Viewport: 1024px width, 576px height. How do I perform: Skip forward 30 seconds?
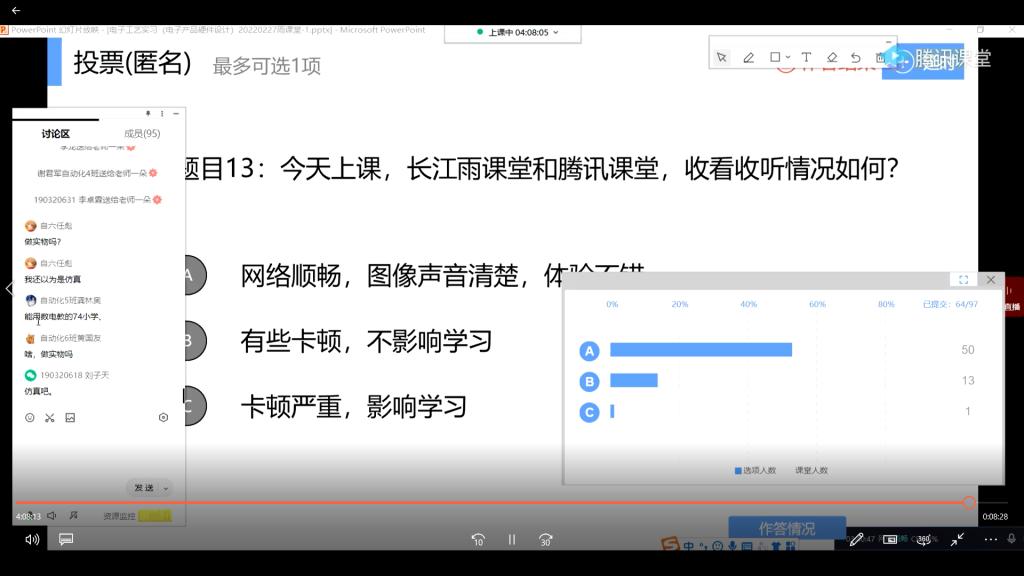pos(546,539)
